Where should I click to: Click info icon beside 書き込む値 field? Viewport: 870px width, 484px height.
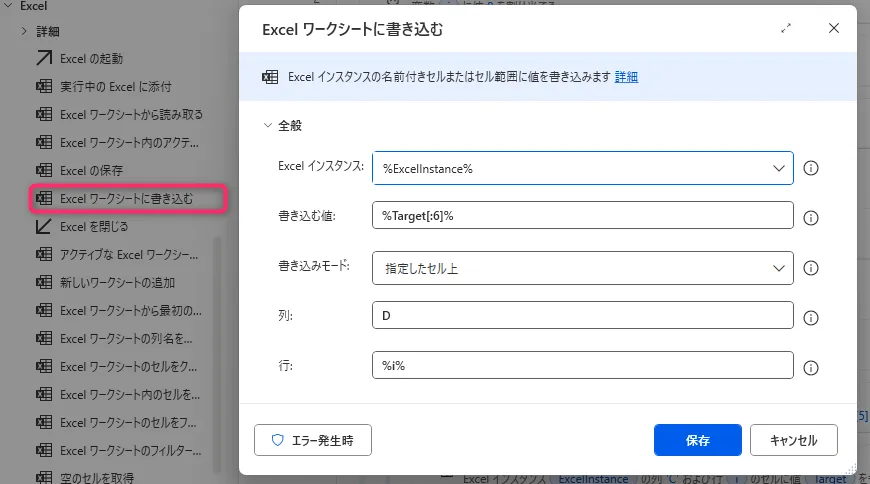(x=812, y=217)
